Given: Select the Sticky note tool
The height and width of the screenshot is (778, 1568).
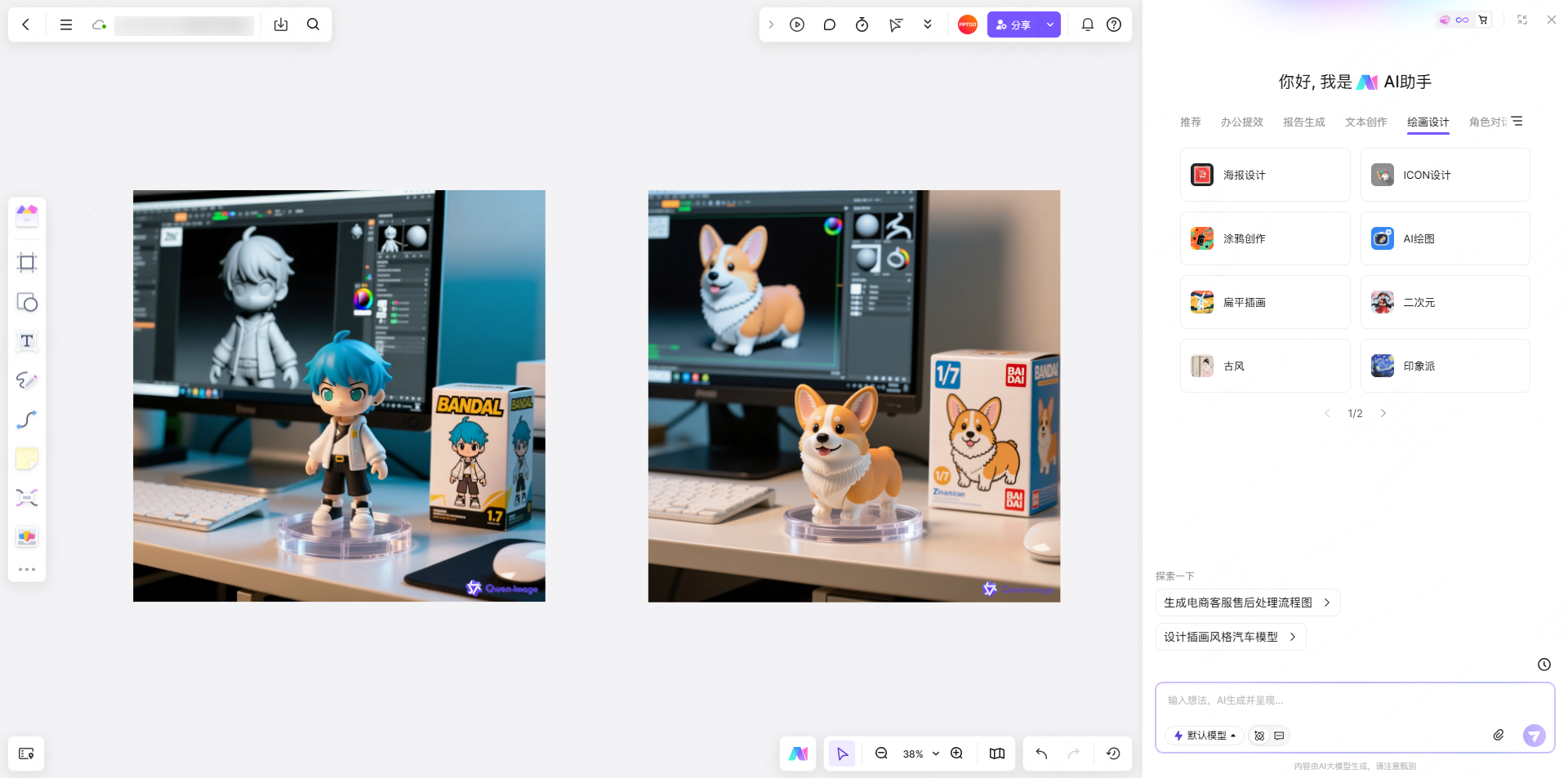Looking at the screenshot, I should pos(27,459).
